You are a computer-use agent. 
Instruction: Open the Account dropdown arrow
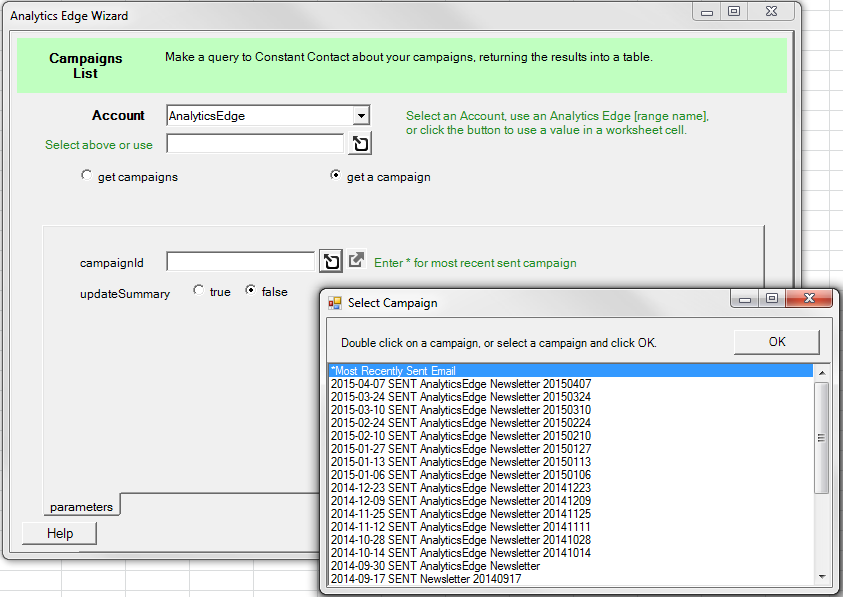pyautogui.click(x=361, y=116)
